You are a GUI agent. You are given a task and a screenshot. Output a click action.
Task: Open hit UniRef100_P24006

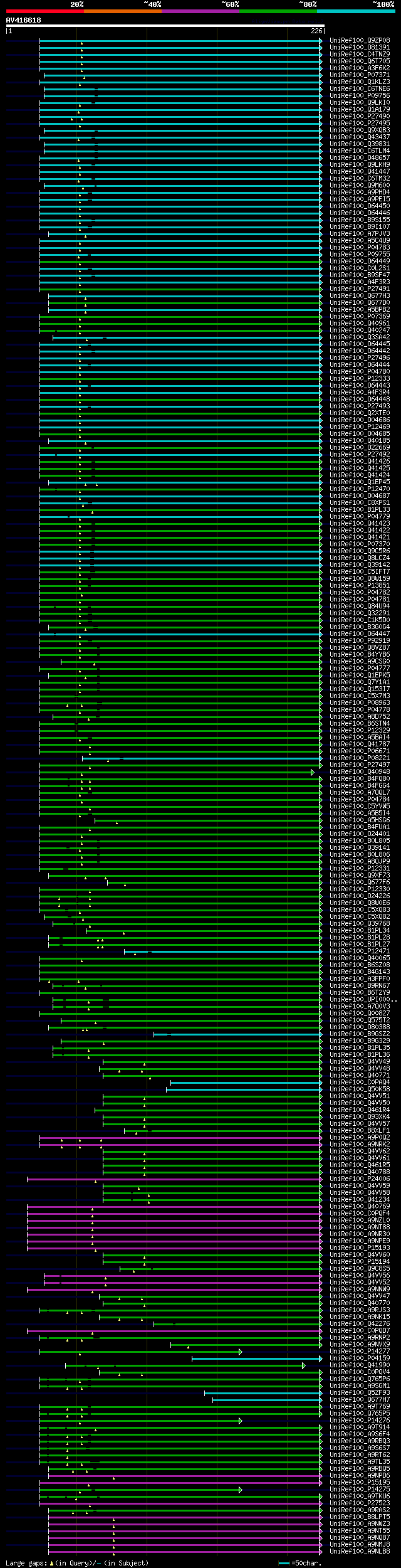point(360,1179)
